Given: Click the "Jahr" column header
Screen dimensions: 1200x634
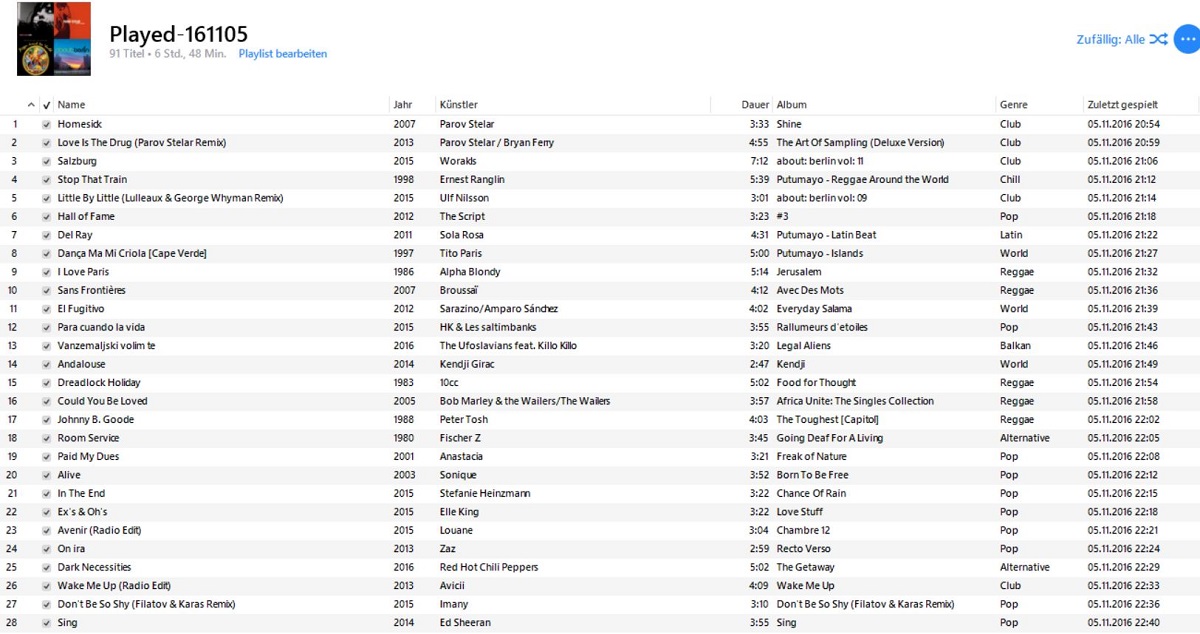Looking at the screenshot, I should click(400, 104).
